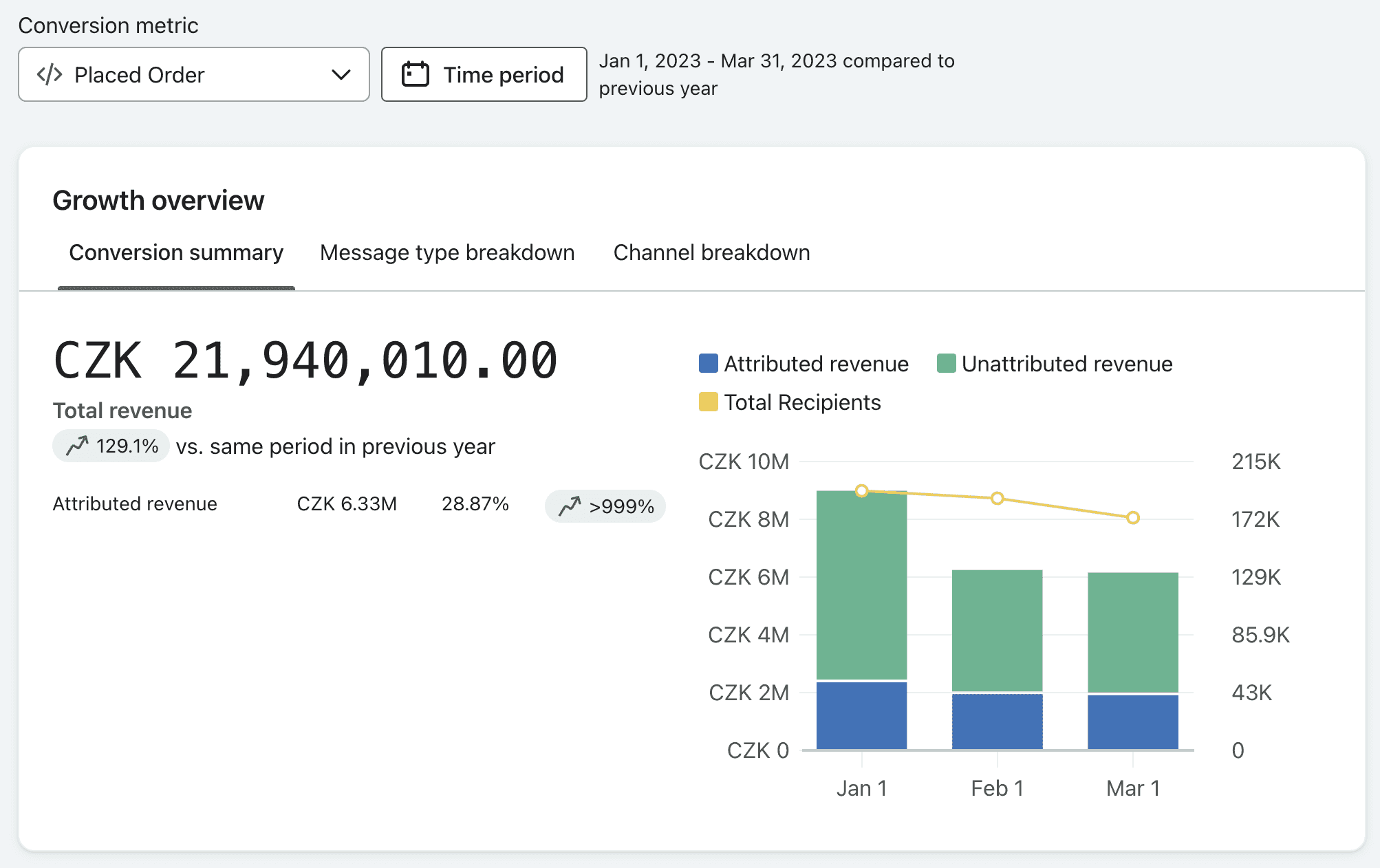Click the trend arrow icon next to 129.1%
Screen dimensions: 1380x868
(77, 446)
